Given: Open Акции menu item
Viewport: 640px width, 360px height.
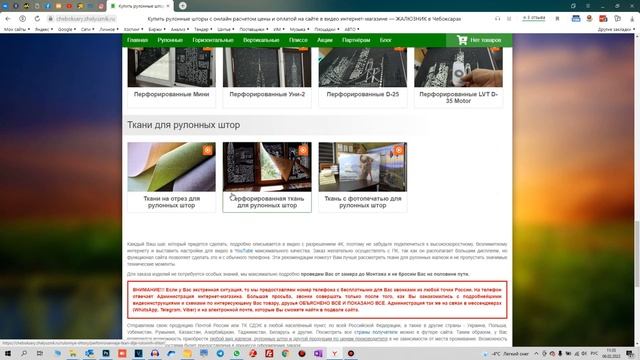Looking at the screenshot, I should click(x=324, y=40).
